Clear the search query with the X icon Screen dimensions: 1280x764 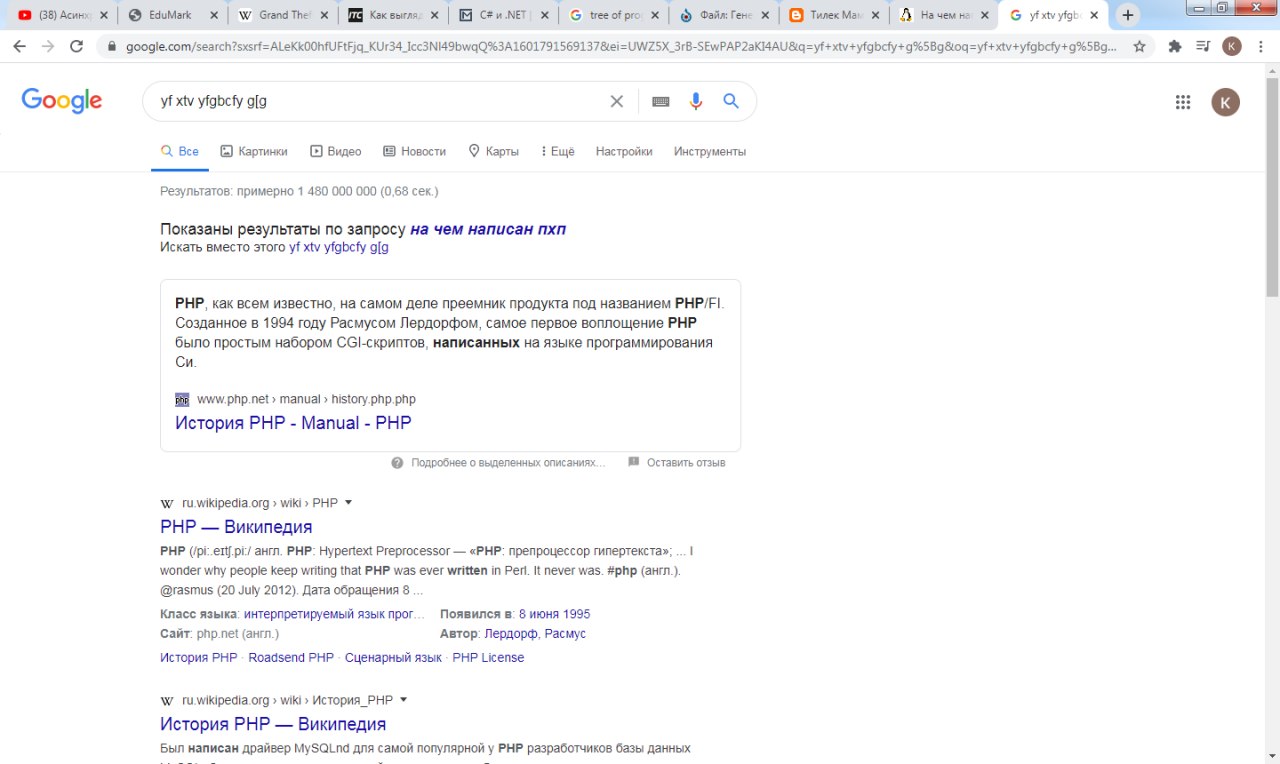(617, 101)
